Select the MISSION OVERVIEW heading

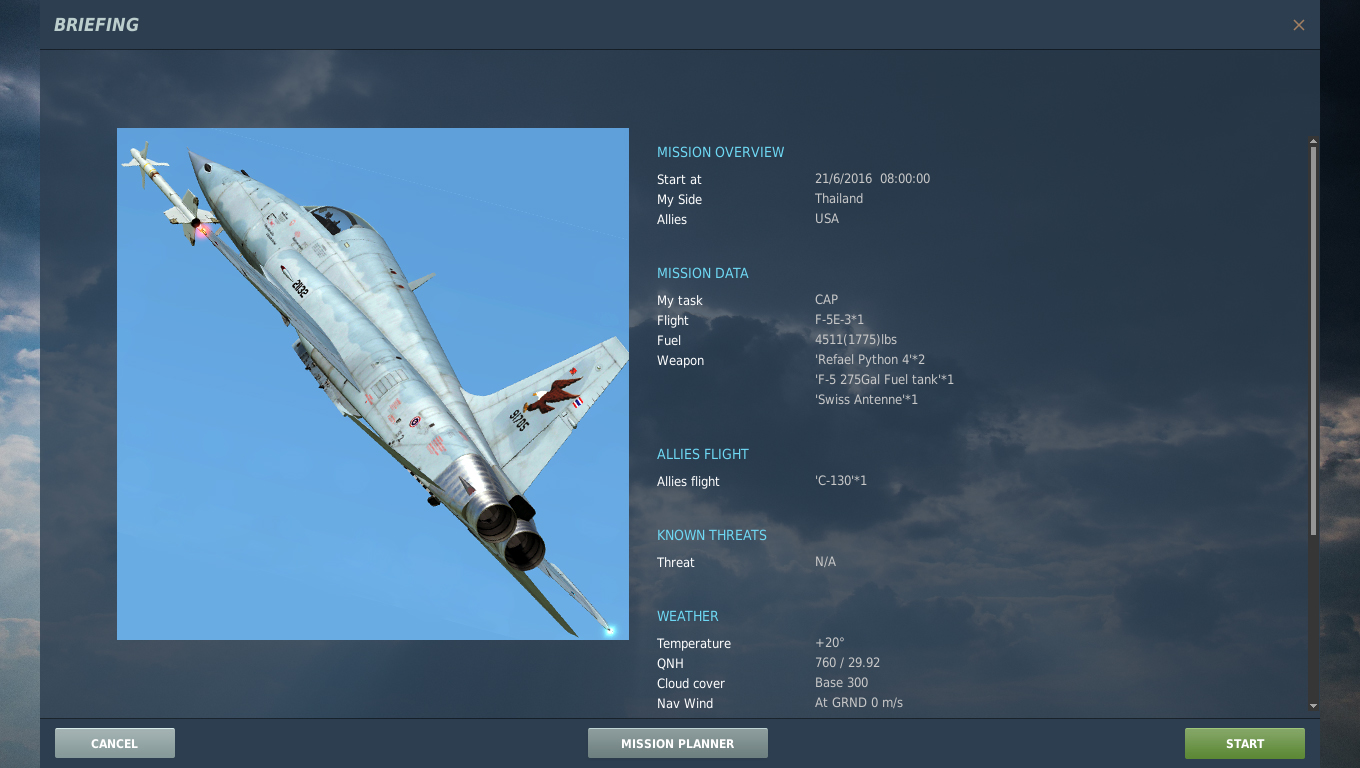point(720,152)
